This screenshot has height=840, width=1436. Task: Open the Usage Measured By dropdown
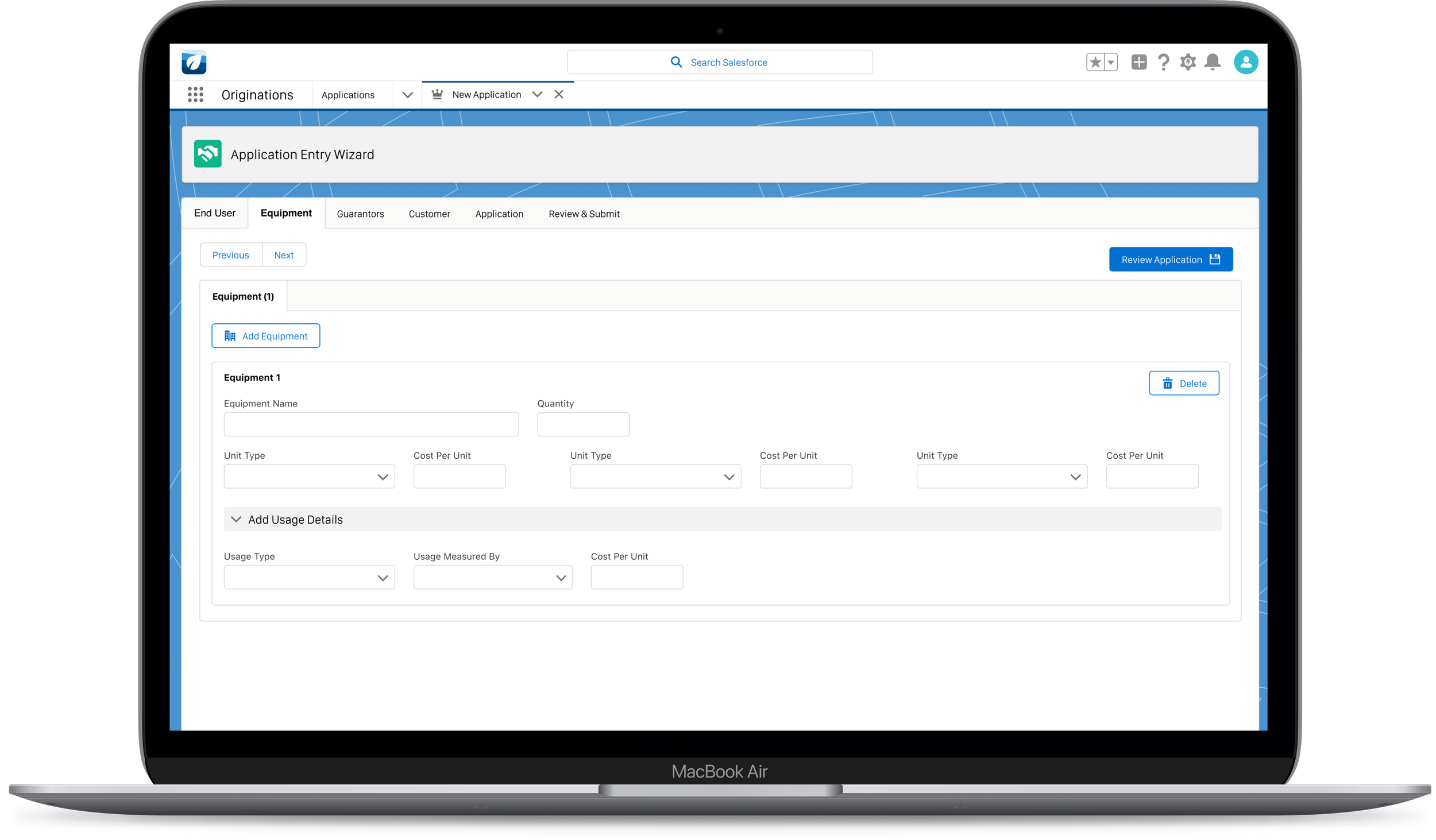492,578
